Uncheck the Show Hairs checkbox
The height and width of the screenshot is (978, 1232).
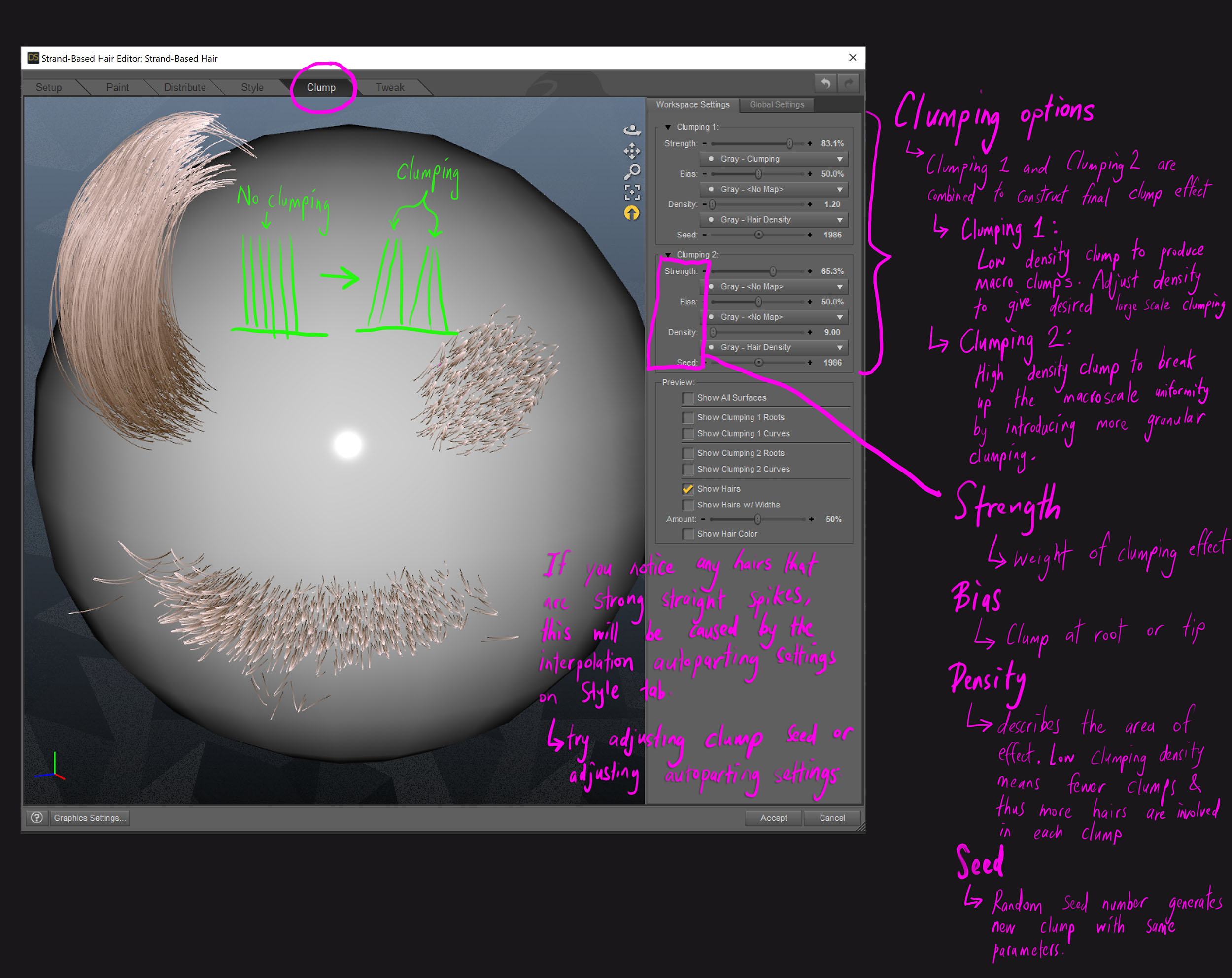click(688, 489)
